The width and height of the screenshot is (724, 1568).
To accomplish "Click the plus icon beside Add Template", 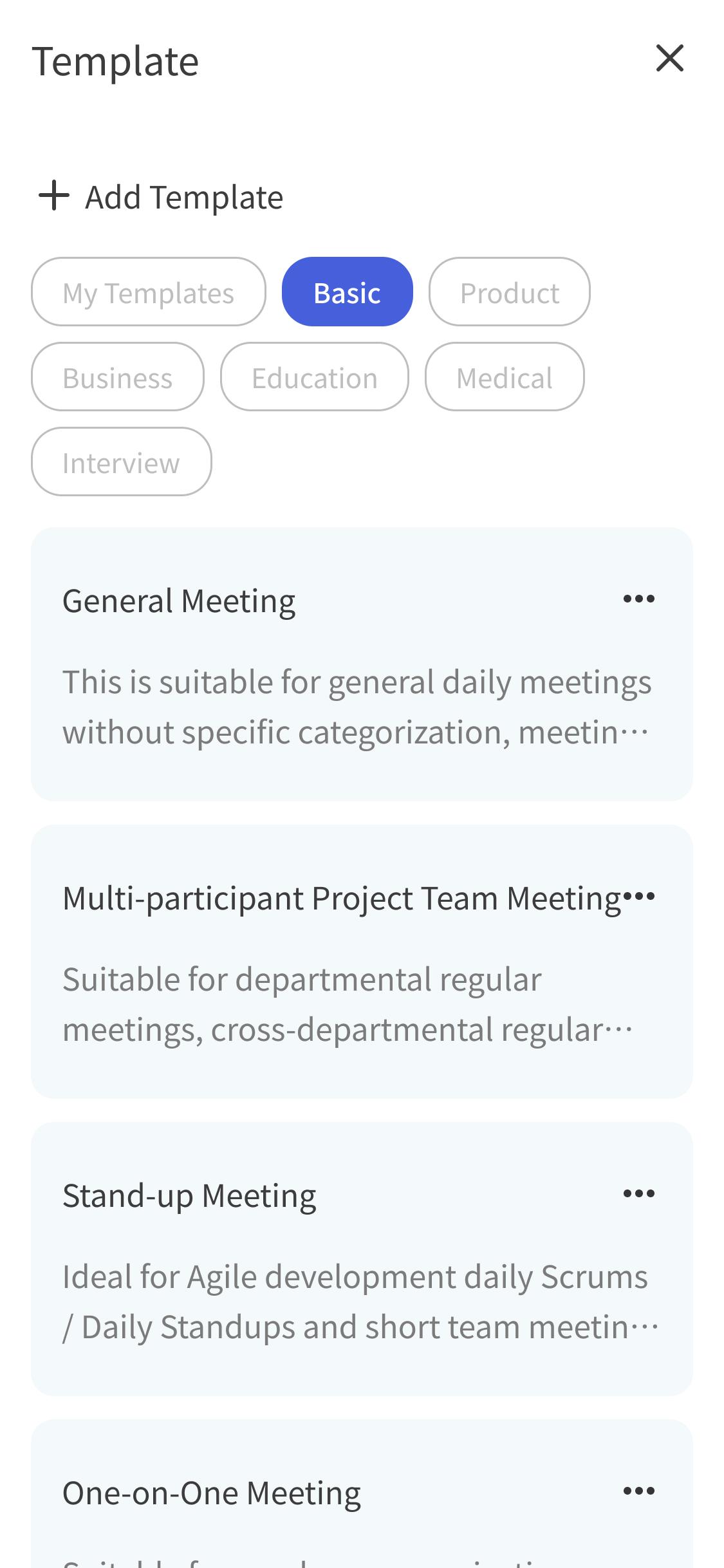I will point(54,196).
